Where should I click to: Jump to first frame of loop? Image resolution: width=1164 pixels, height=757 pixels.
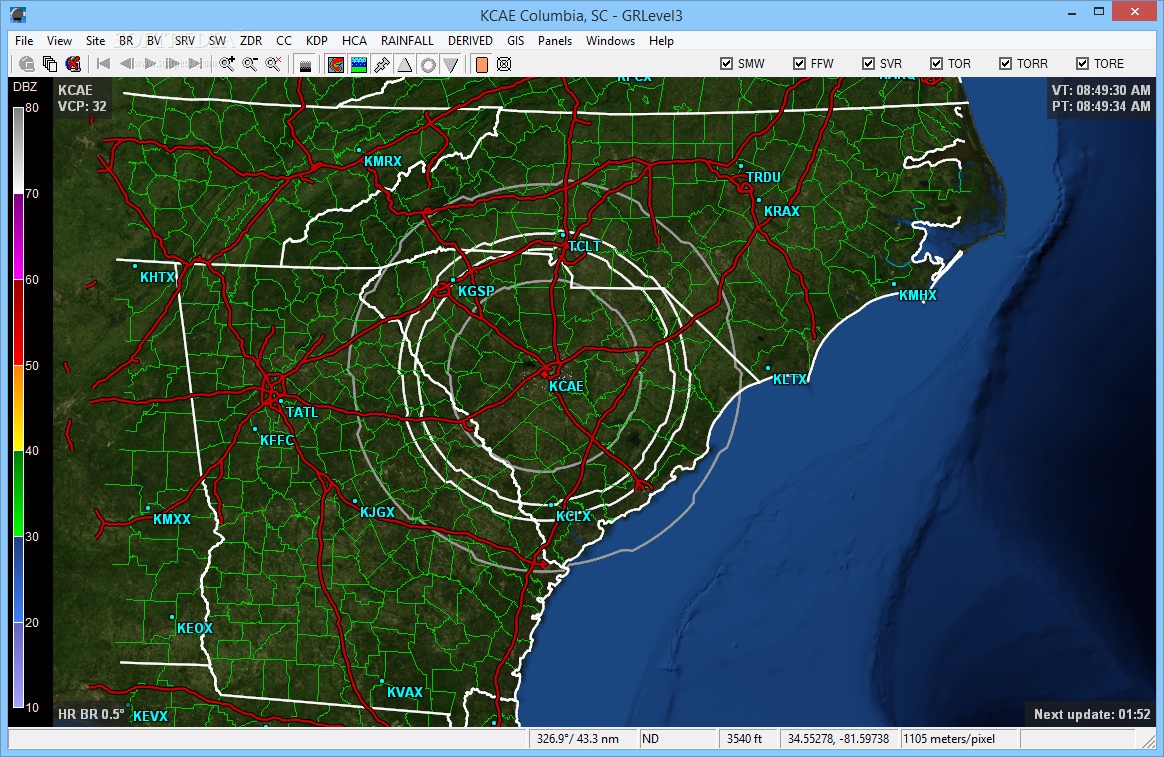tap(103, 64)
